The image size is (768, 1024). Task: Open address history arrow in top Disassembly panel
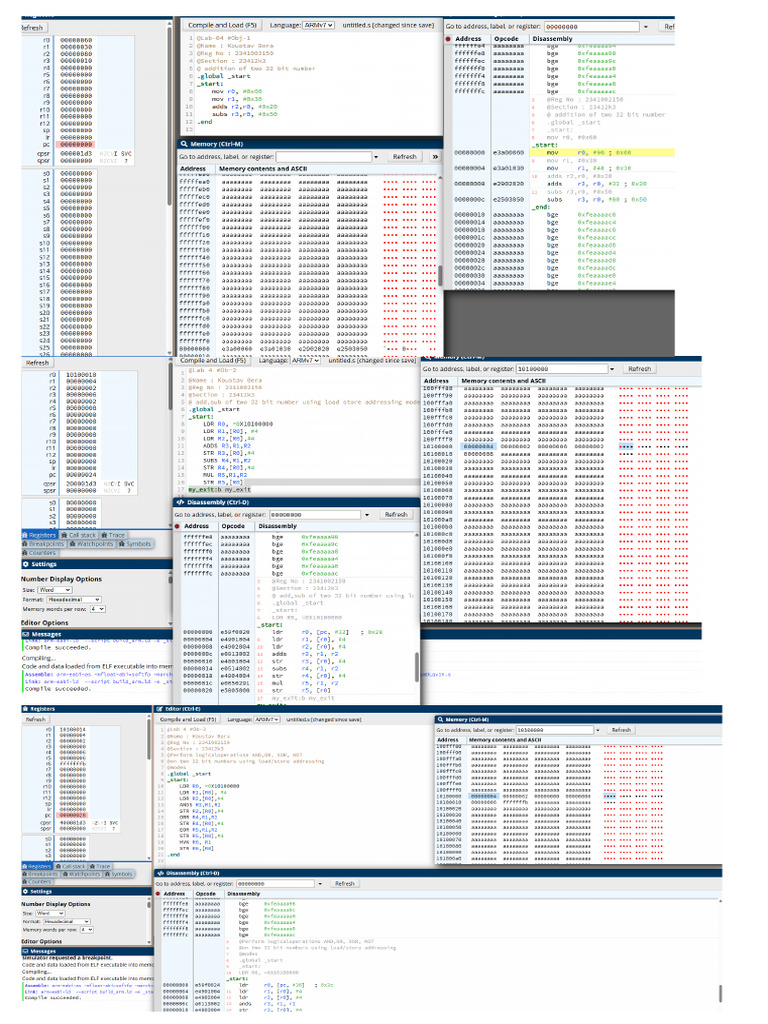click(646, 27)
